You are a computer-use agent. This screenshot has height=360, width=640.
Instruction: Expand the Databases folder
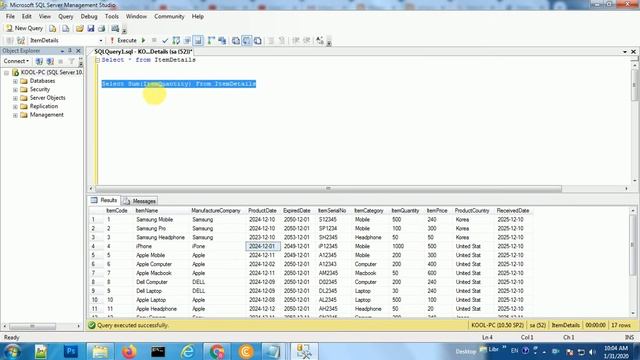click(16, 81)
